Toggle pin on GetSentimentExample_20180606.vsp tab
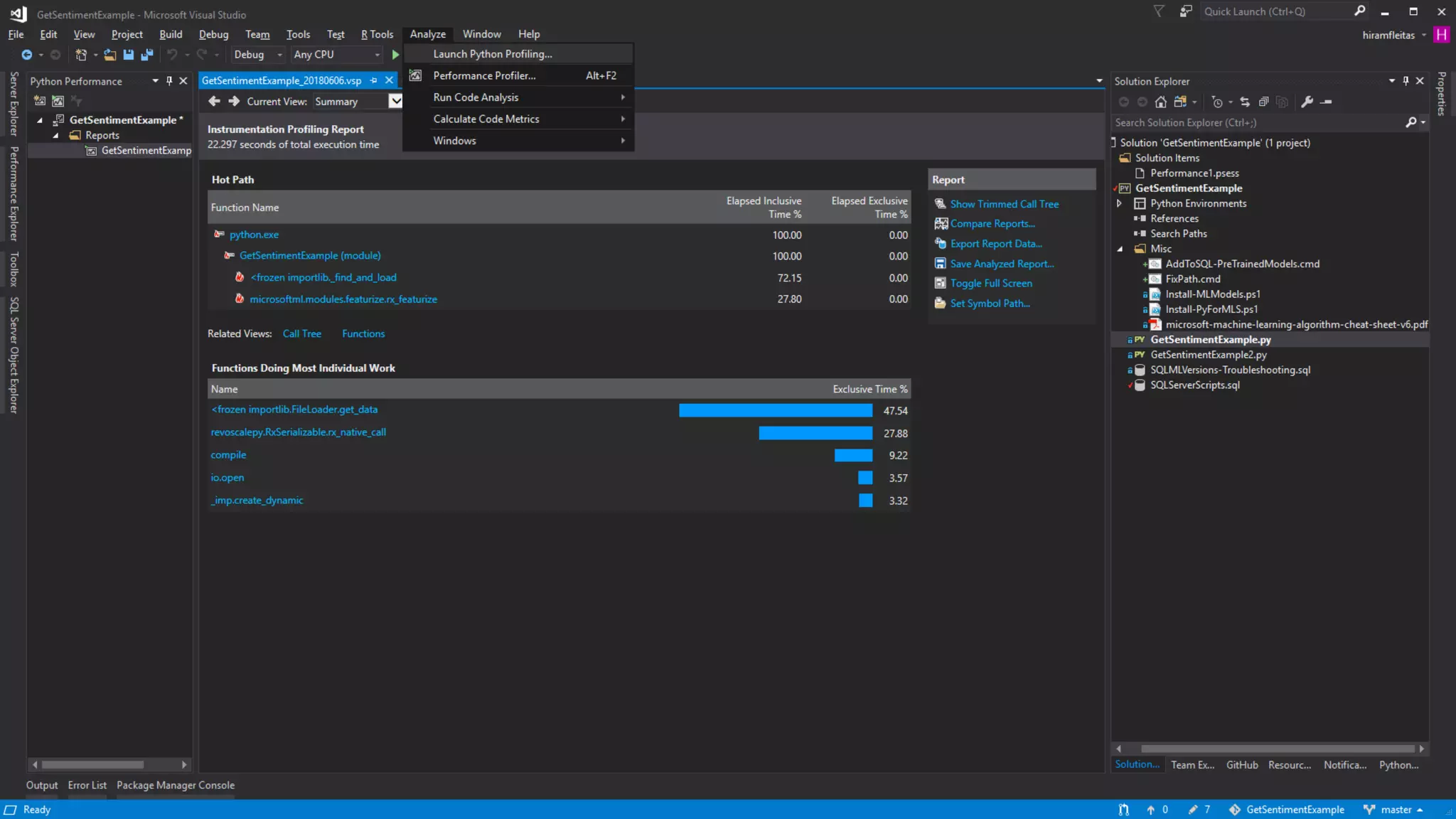Viewport: 1456px width, 819px height. tap(373, 80)
